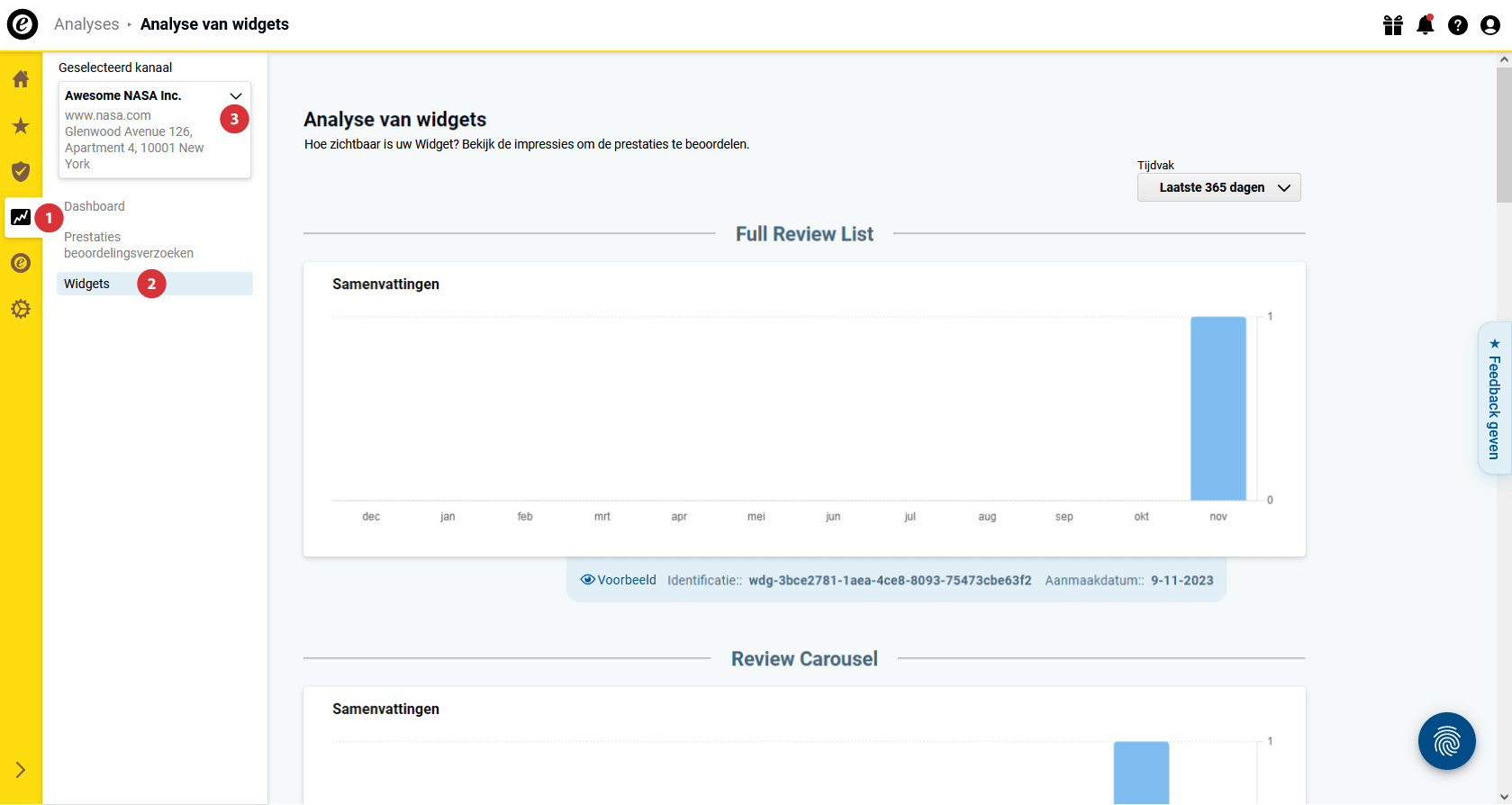1512x805 pixels.
Task: Check the notifications bell icon
Action: [x=1425, y=25]
